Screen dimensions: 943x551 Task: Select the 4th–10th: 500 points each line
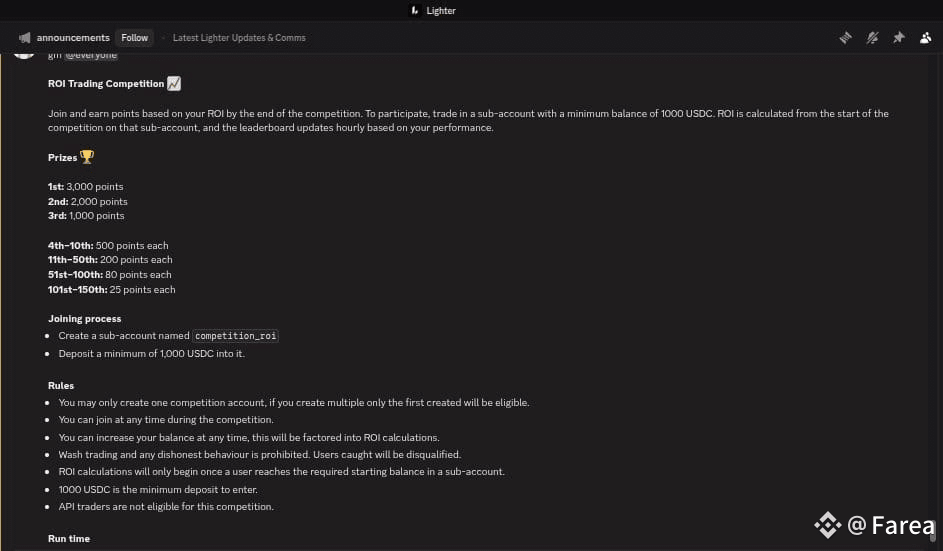[108, 245]
